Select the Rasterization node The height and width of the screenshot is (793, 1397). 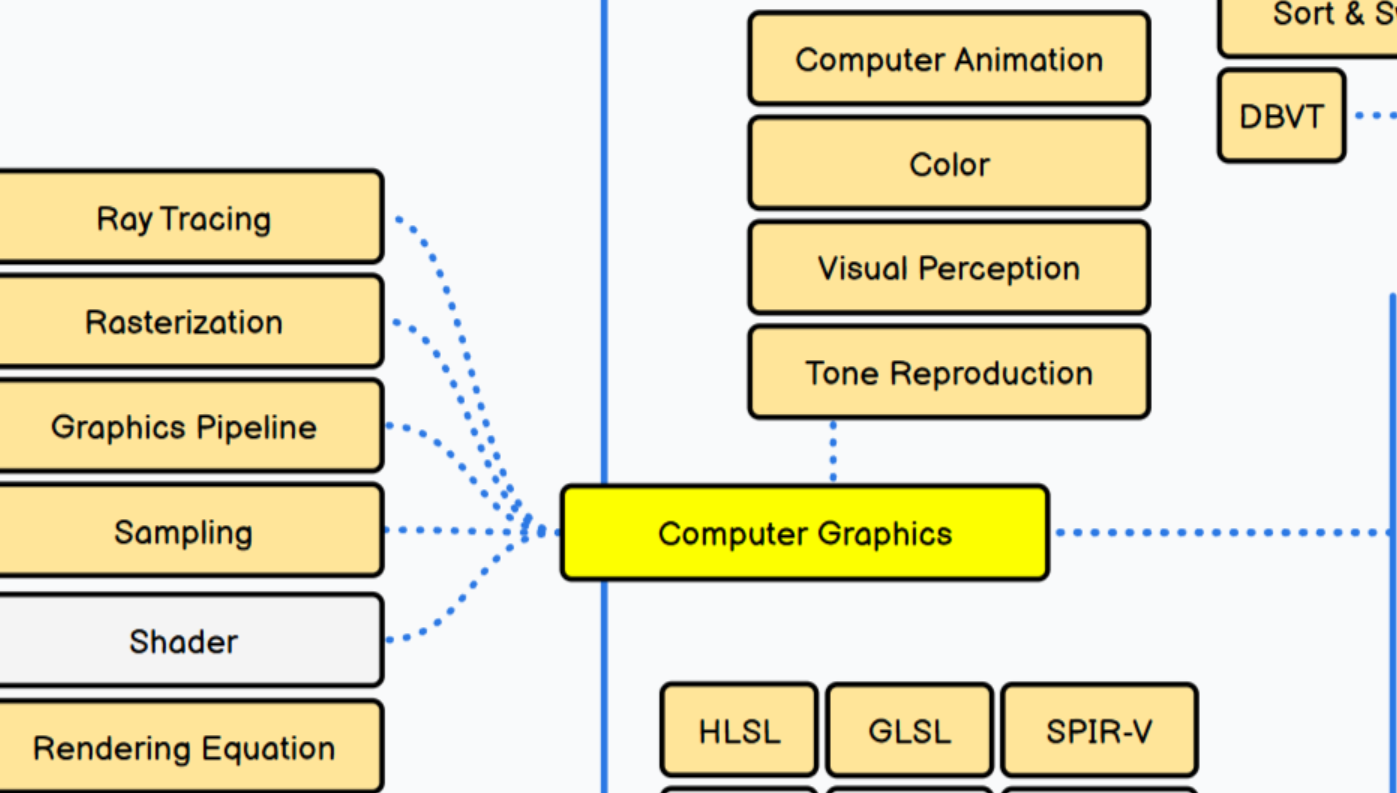coord(185,322)
